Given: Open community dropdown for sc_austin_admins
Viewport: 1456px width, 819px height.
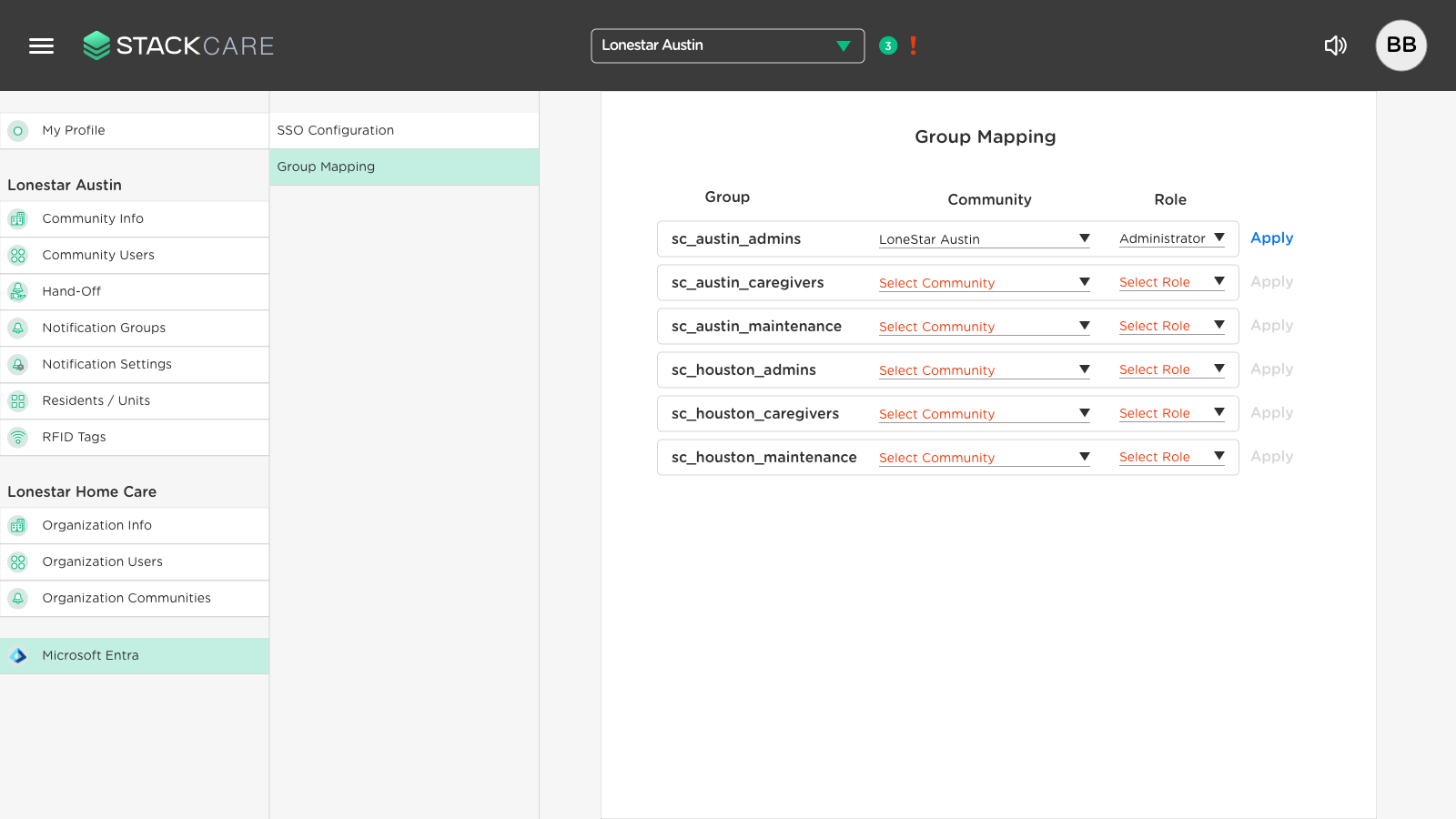Looking at the screenshot, I should coord(984,239).
